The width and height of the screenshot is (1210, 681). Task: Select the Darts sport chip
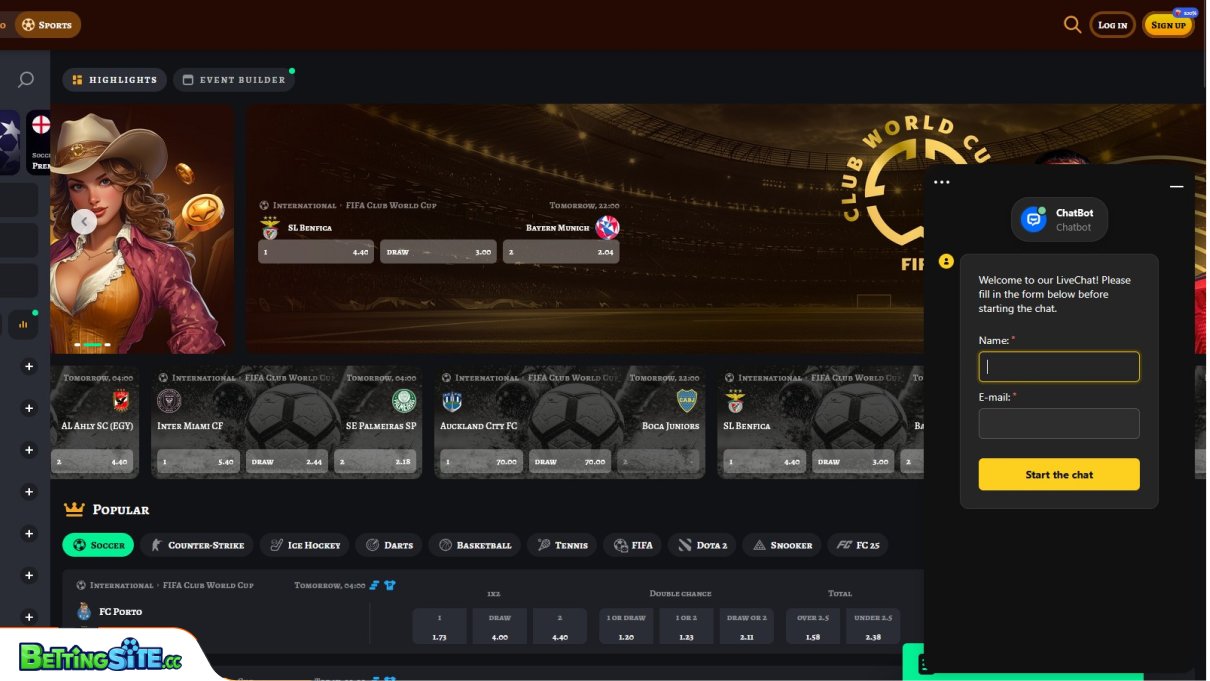click(x=389, y=545)
